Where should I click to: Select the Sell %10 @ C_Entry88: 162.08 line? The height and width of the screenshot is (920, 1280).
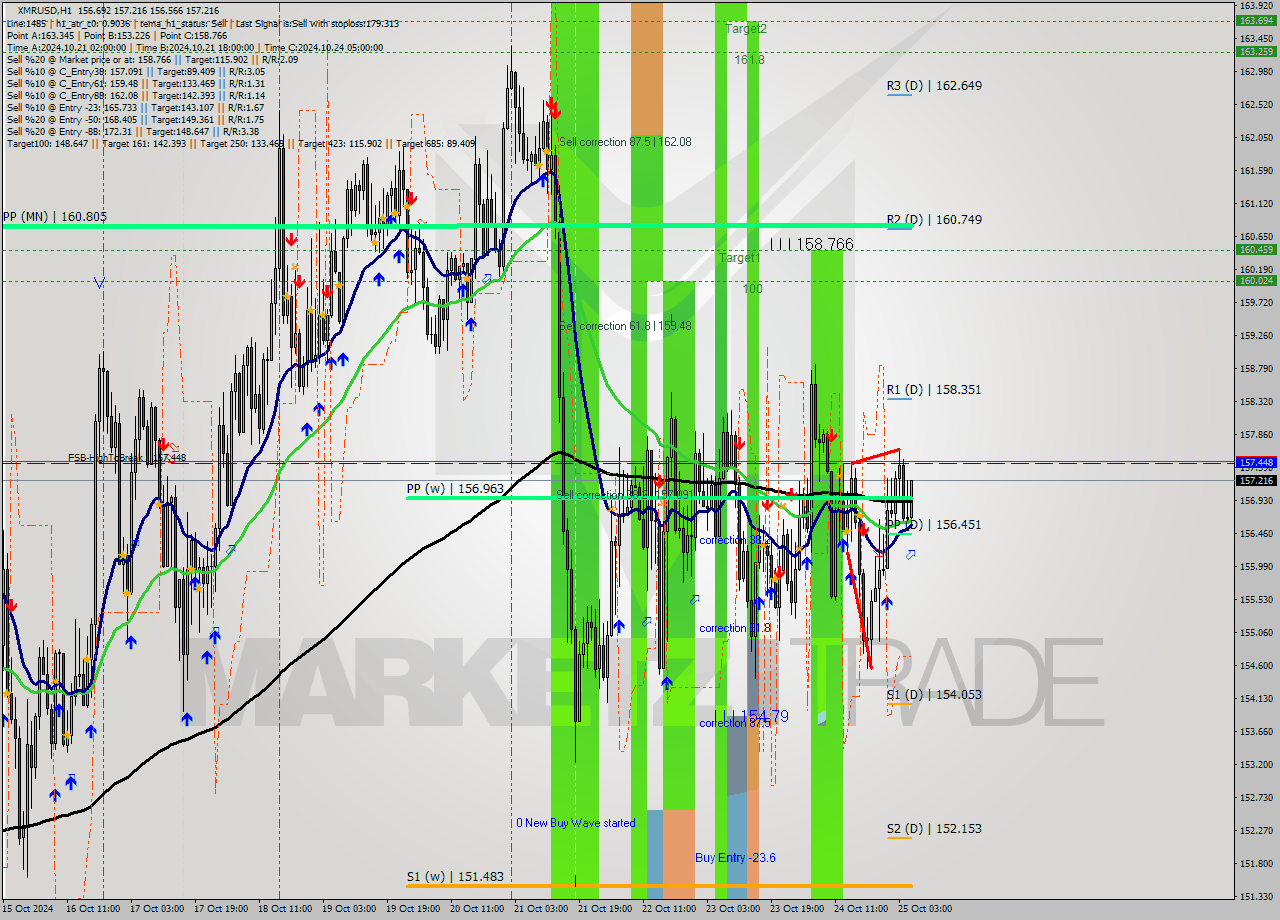point(135,95)
